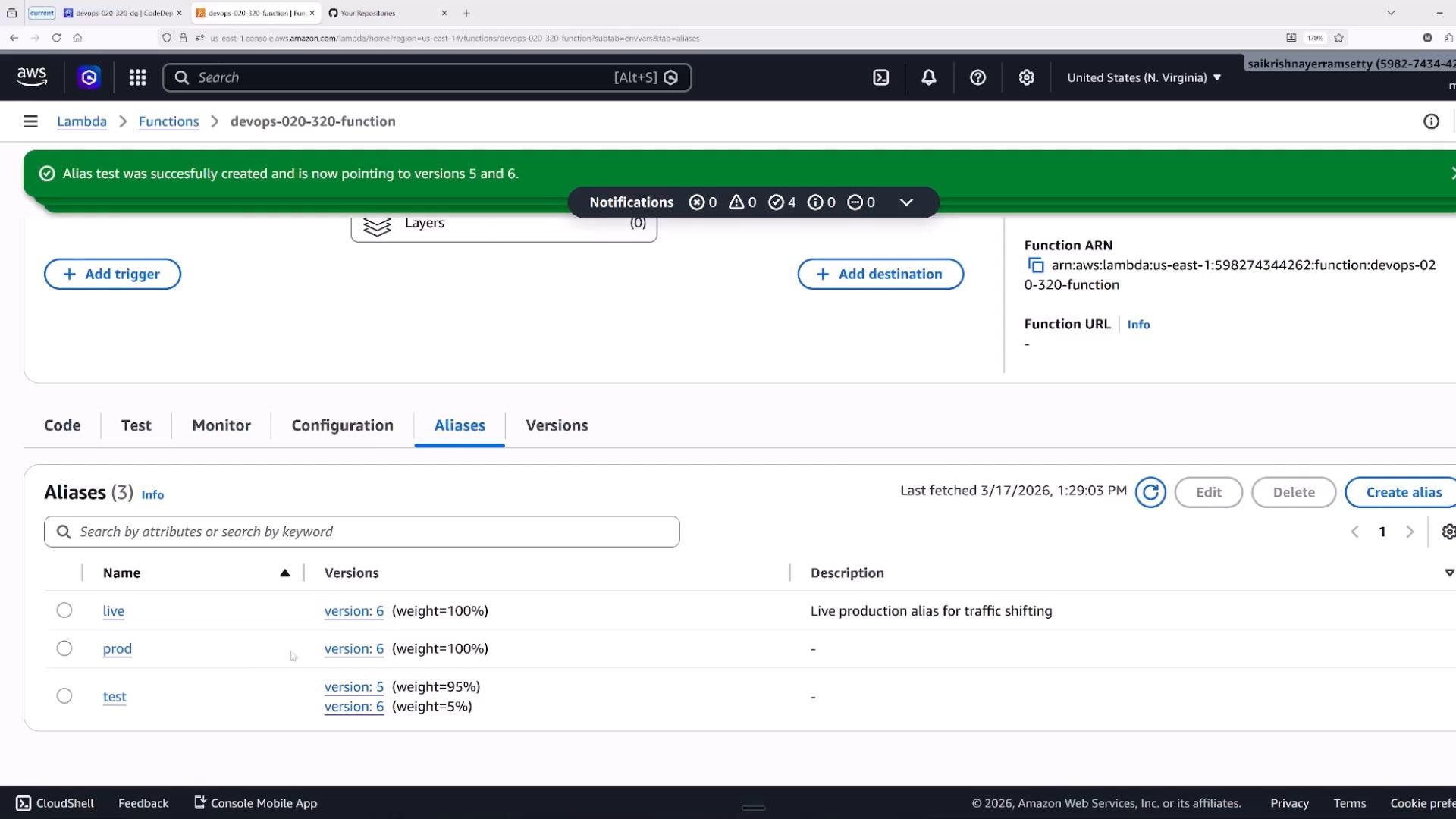Launch CloudShell from the top bar icon
Image resolution: width=1456 pixels, height=819 pixels.
click(881, 77)
